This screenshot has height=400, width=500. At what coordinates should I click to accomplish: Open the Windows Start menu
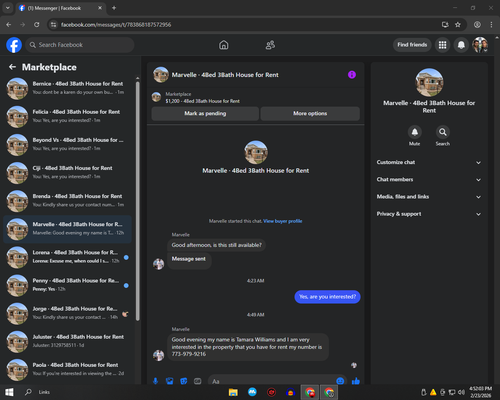(9, 392)
